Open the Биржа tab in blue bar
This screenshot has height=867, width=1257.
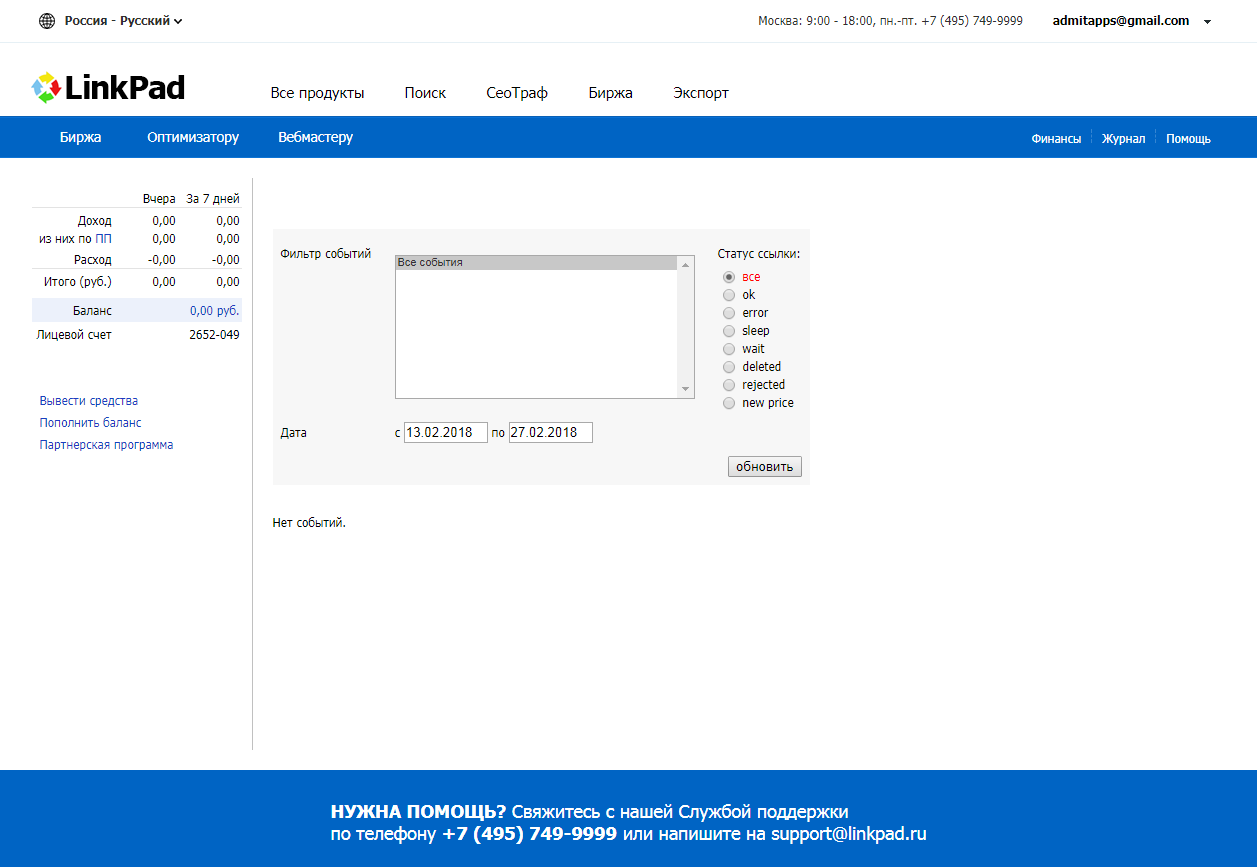80,138
